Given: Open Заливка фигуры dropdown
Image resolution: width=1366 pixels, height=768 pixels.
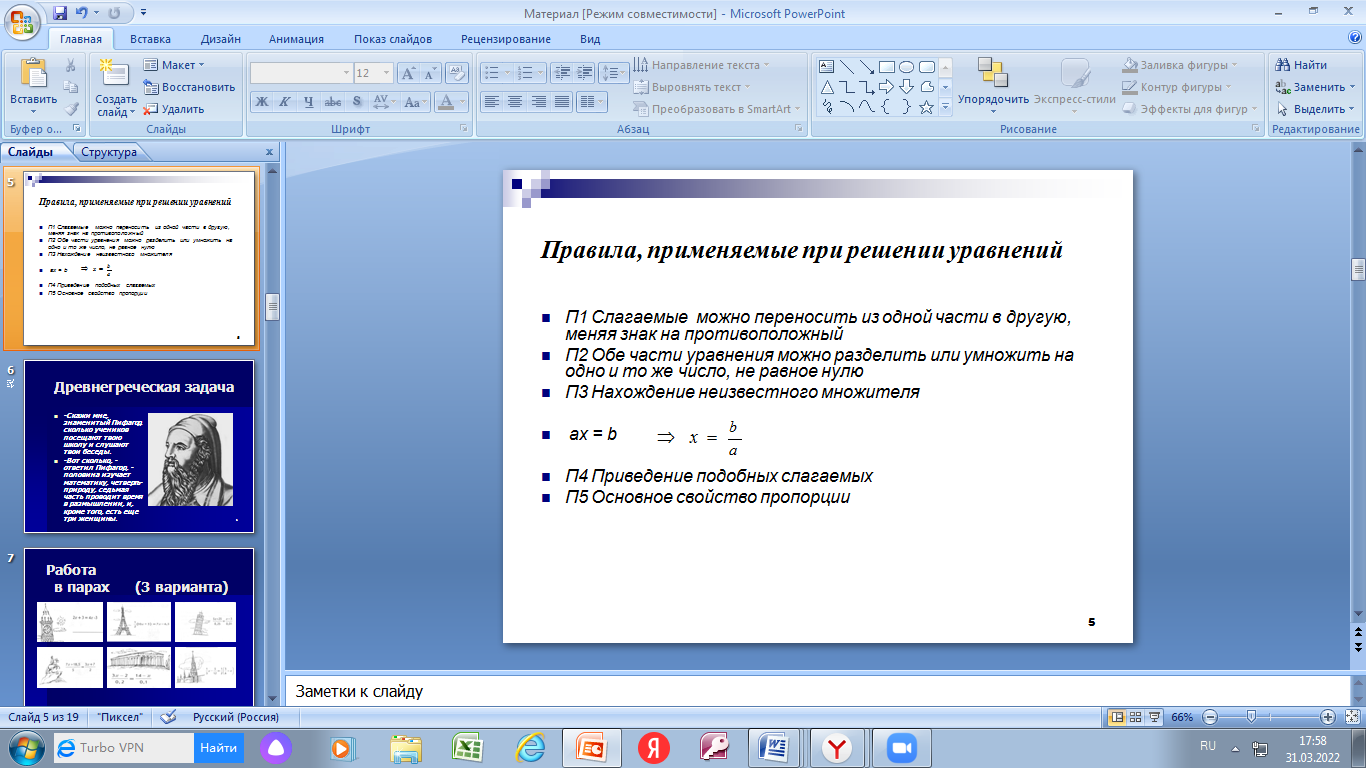Looking at the screenshot, I should pos(1180,65).
